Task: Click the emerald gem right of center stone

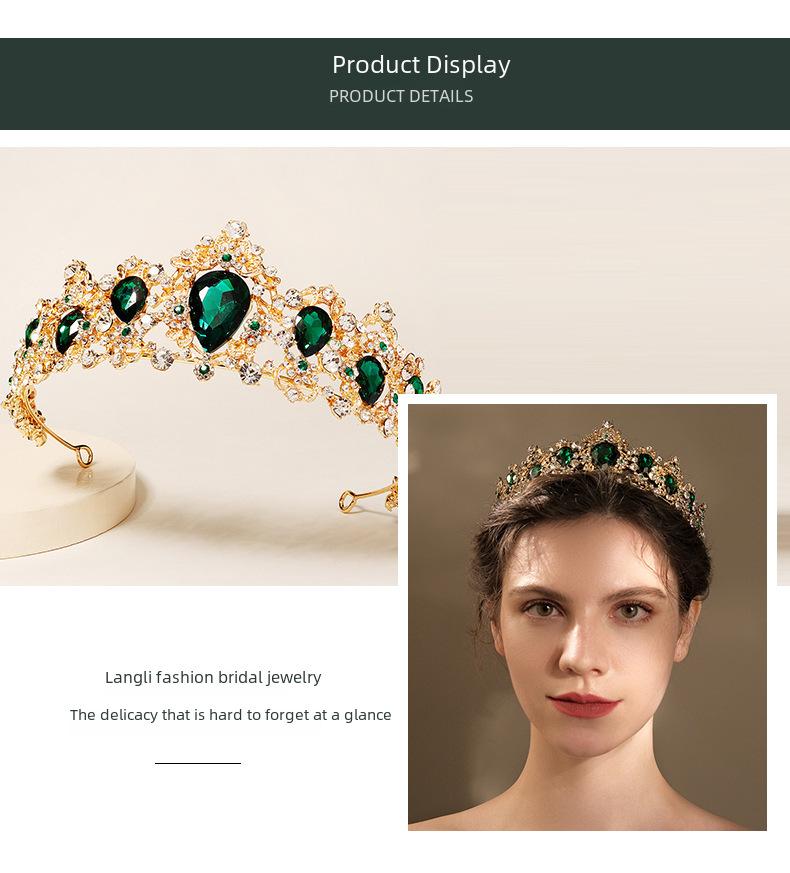Action: point(313,331)
